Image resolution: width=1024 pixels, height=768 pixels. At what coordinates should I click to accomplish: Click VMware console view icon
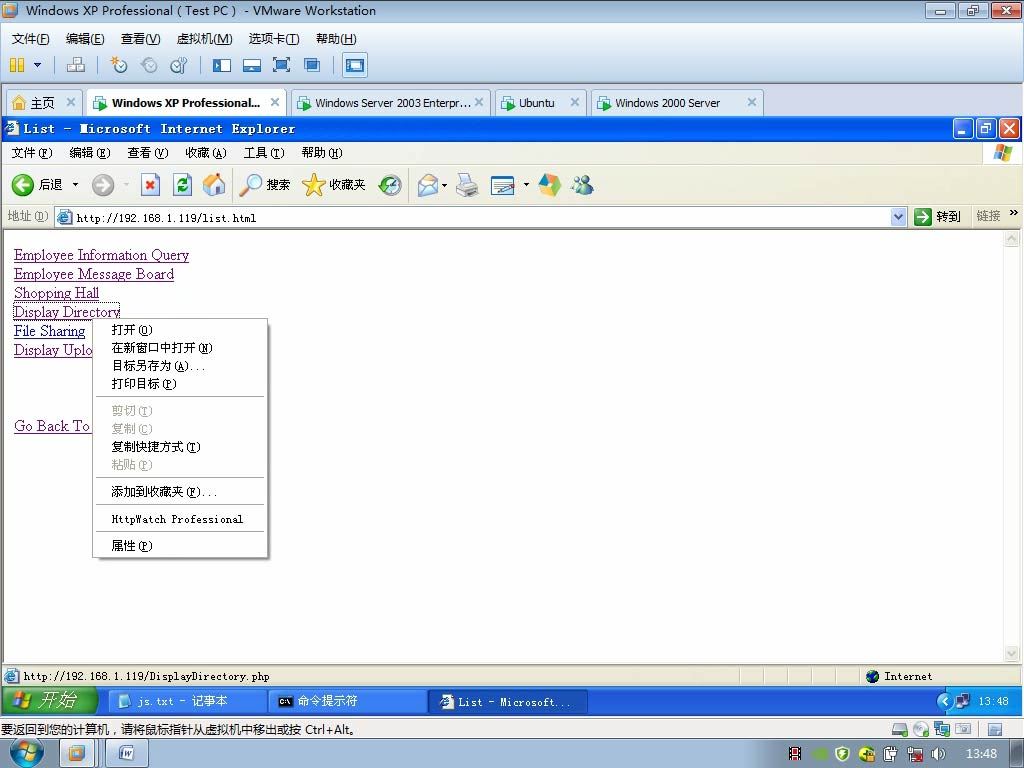[x=355, y=65]
